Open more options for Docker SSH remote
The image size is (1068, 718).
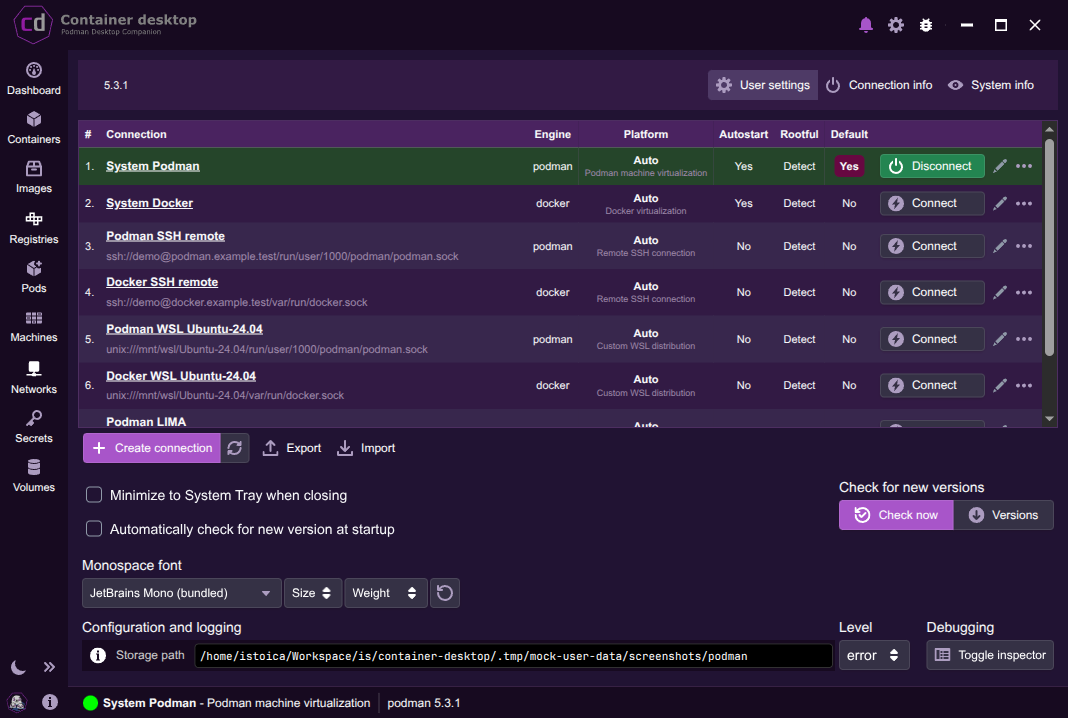pyautogui.click(x=1024, y=292)
